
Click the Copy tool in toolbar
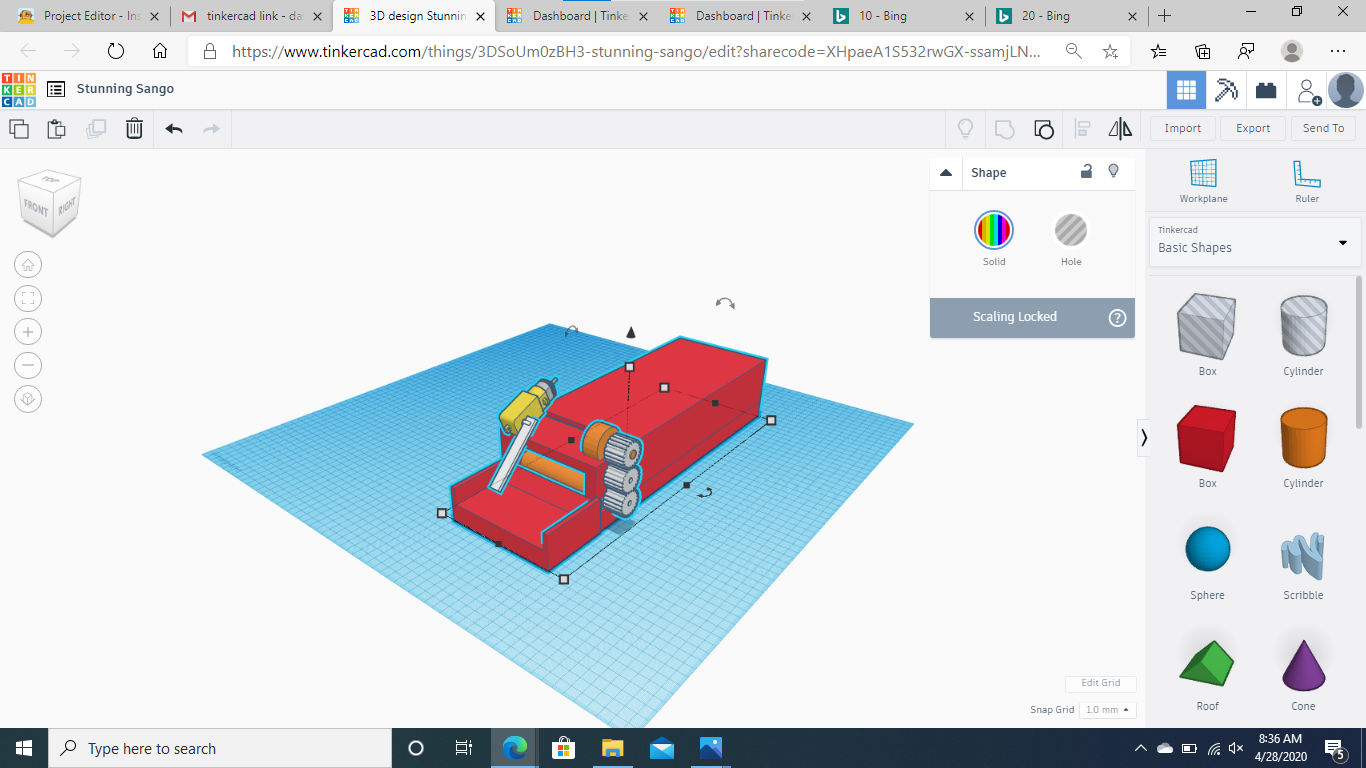tap(19, 128)
